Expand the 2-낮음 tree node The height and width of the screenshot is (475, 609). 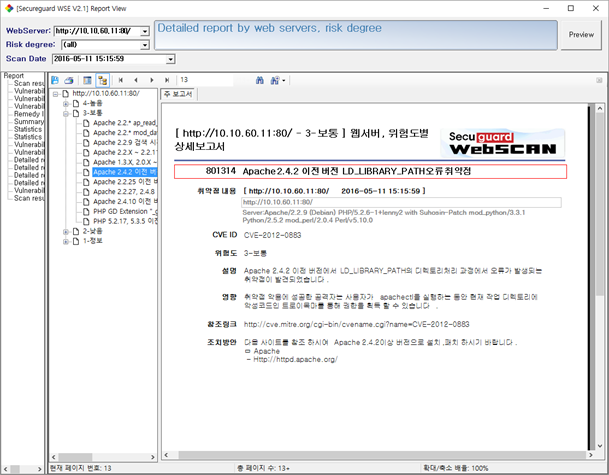click(x=66, y=231)
